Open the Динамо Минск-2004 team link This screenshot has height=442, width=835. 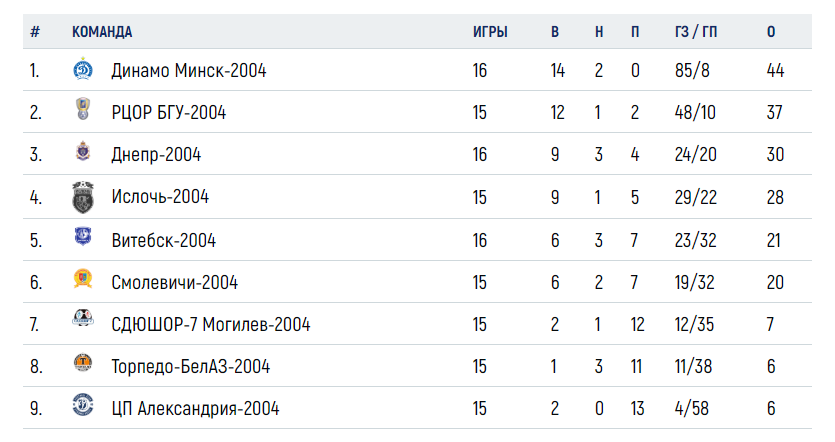(189, 70)
